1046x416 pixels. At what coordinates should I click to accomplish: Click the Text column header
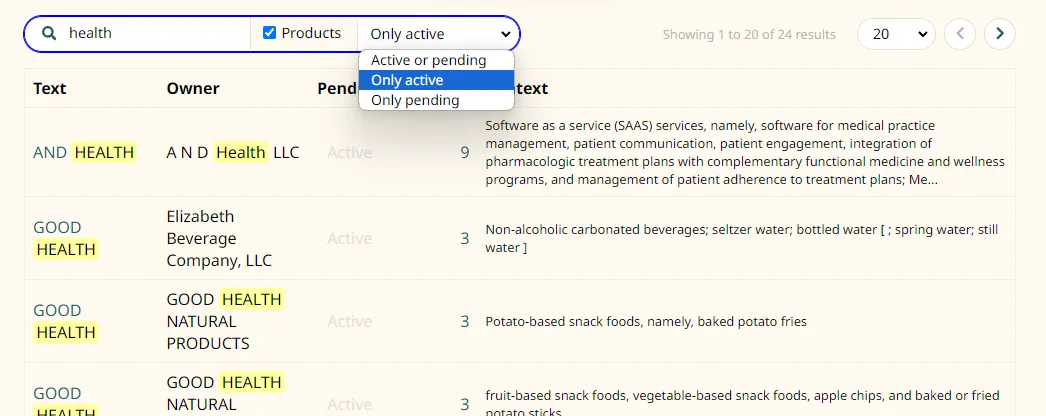tap(50, 88)
